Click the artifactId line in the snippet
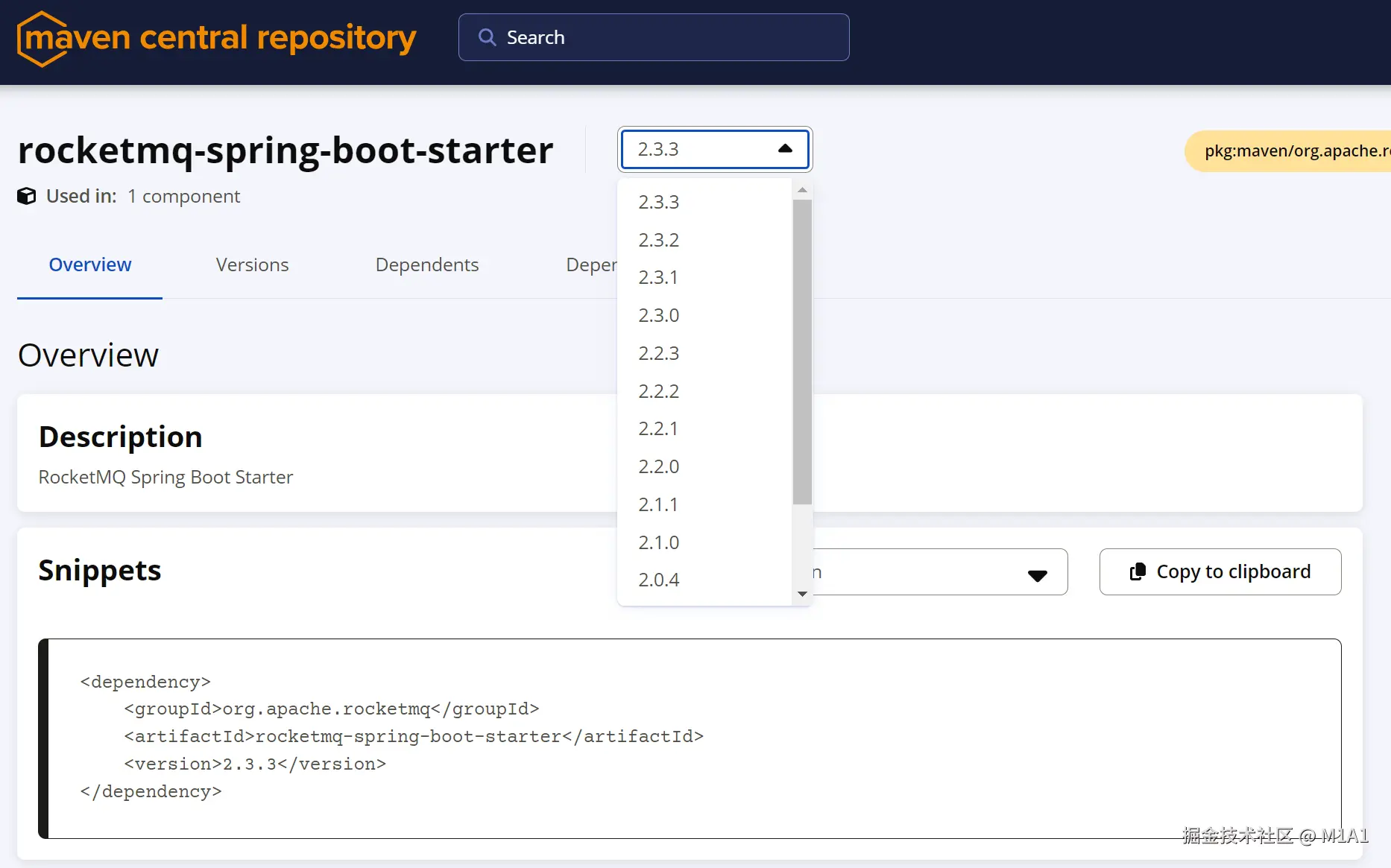The image size is (1391, 868). tap(414, 736)
